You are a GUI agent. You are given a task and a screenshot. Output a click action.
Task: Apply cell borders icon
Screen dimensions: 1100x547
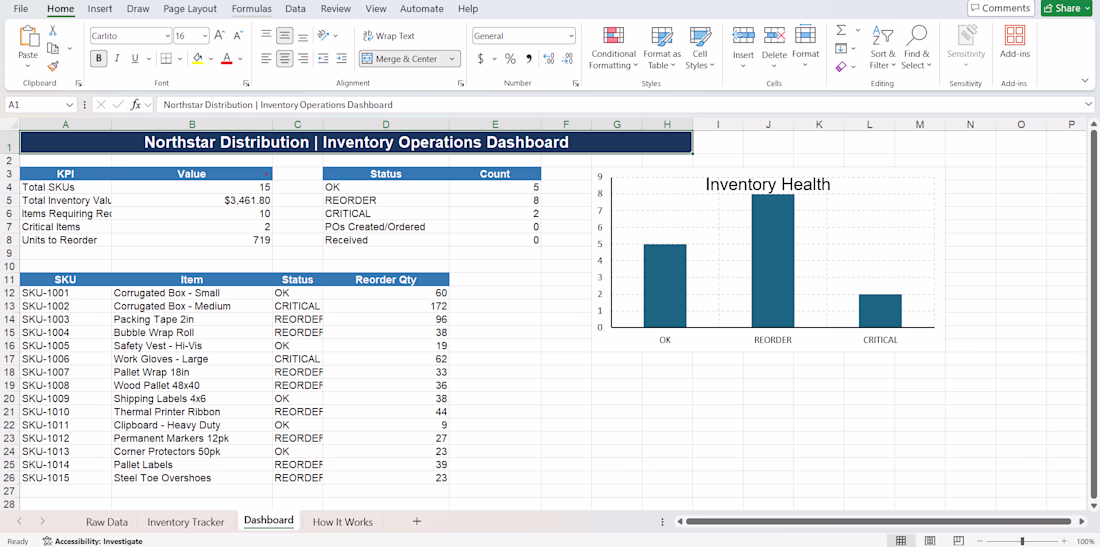(x=166, y=58)
